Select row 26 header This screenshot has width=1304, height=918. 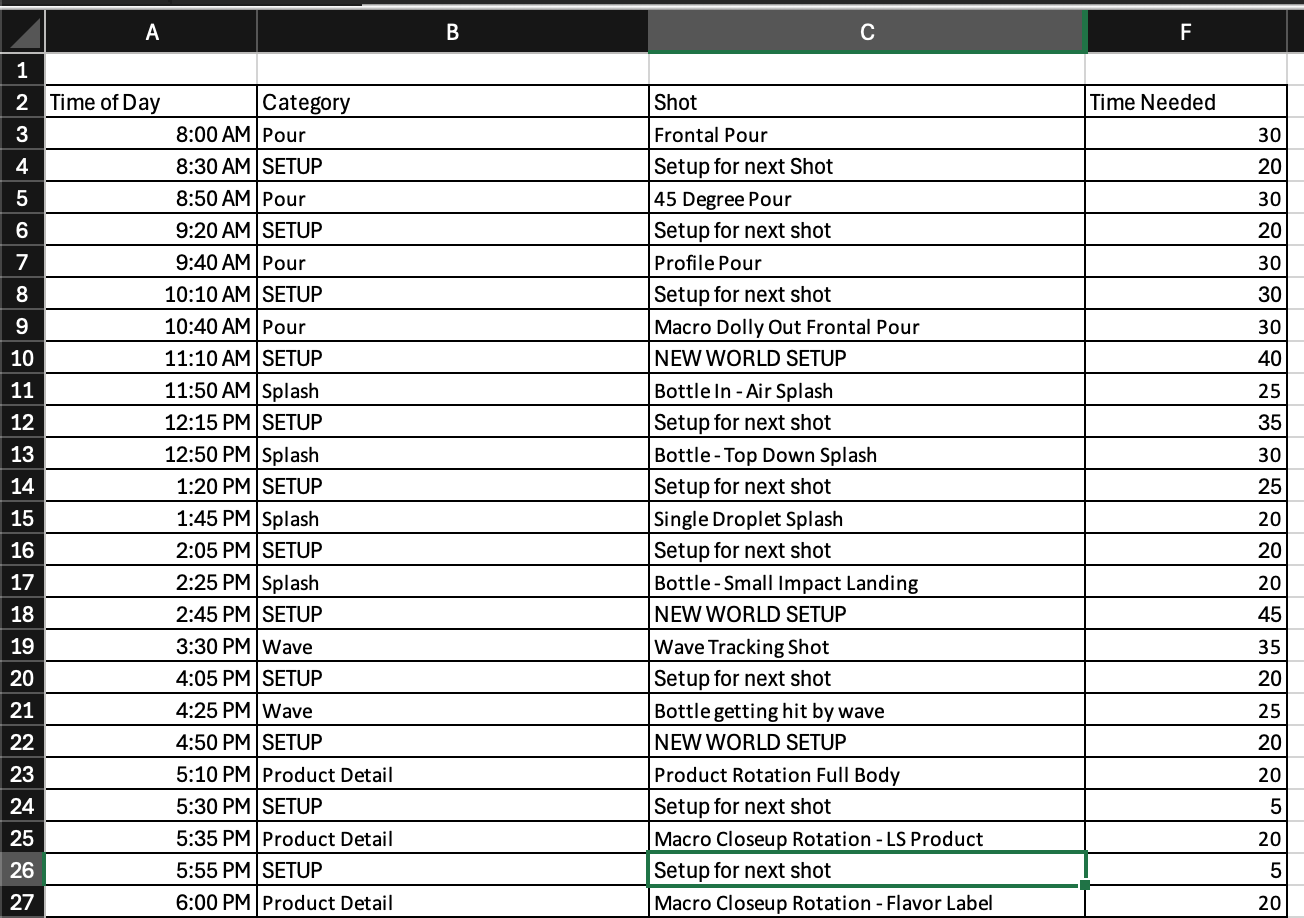point(23,870)
